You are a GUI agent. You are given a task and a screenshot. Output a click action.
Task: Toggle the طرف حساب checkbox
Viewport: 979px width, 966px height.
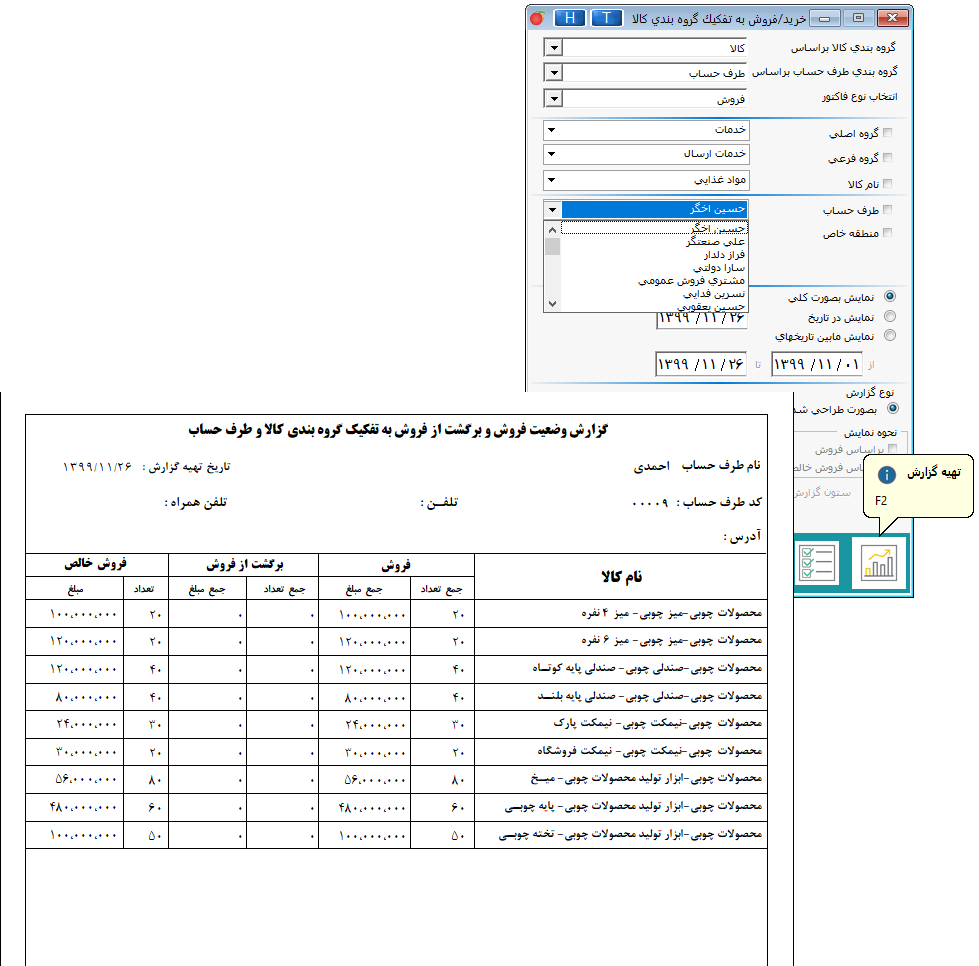click(887, 210)
